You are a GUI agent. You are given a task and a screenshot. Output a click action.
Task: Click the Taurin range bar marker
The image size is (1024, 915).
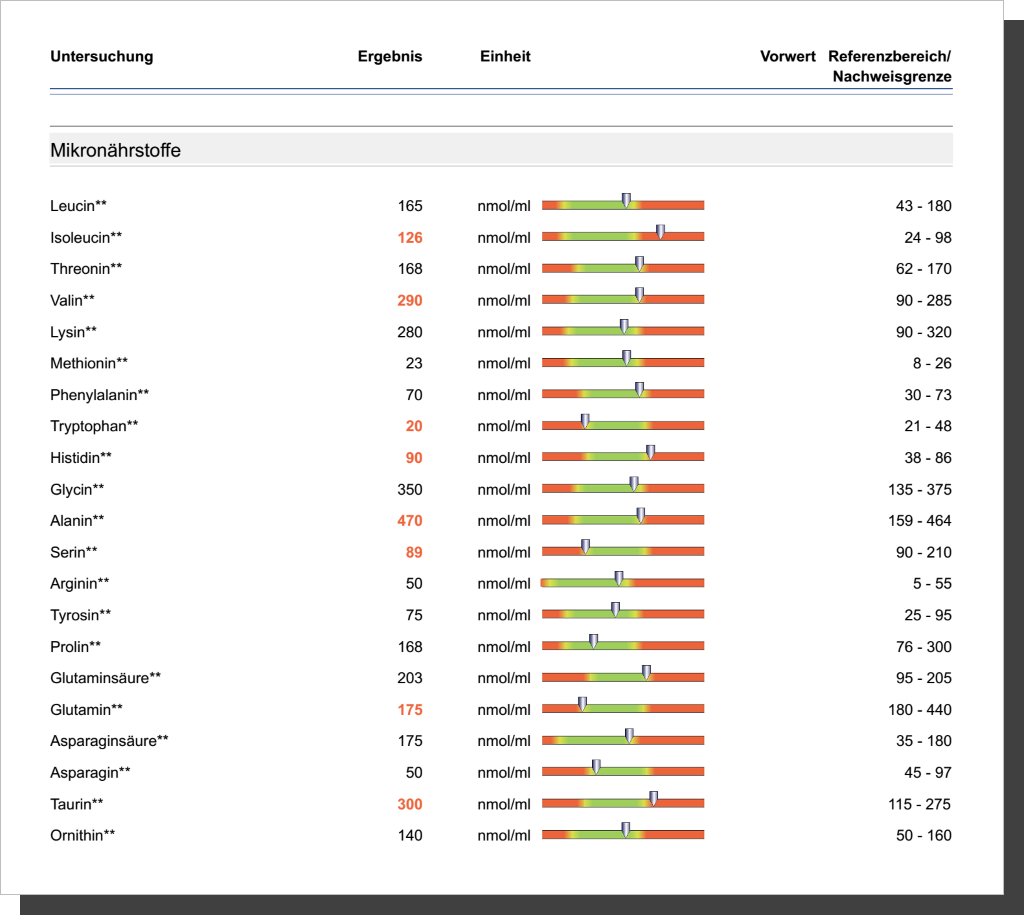pos(653,799)
